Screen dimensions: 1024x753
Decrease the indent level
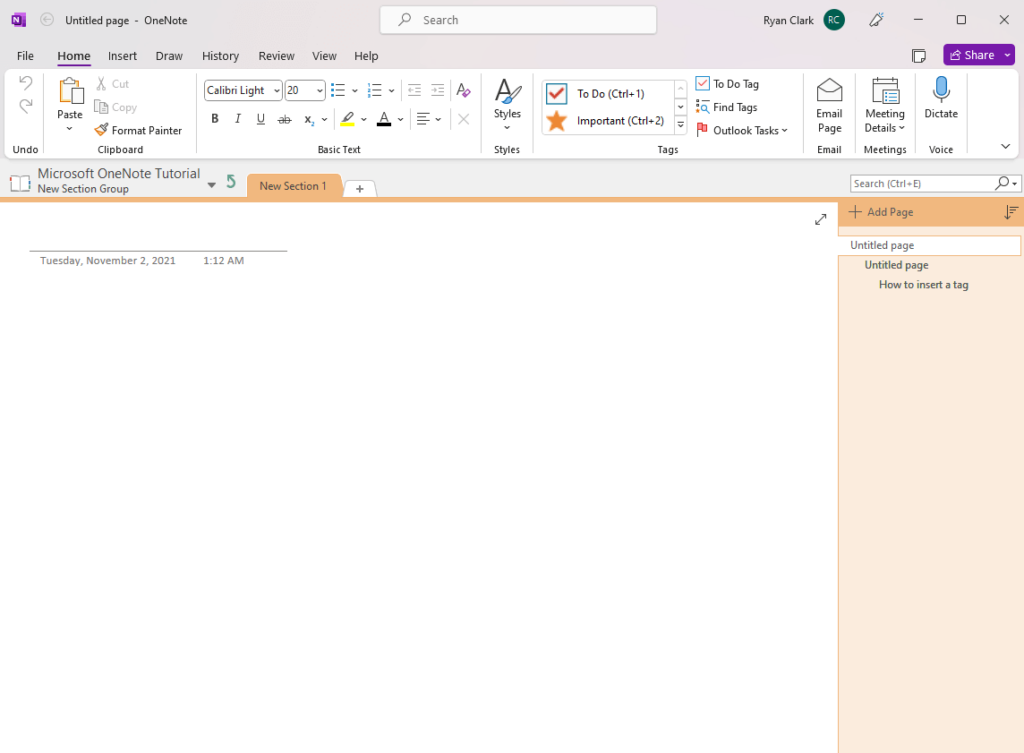tap(414, 90)
